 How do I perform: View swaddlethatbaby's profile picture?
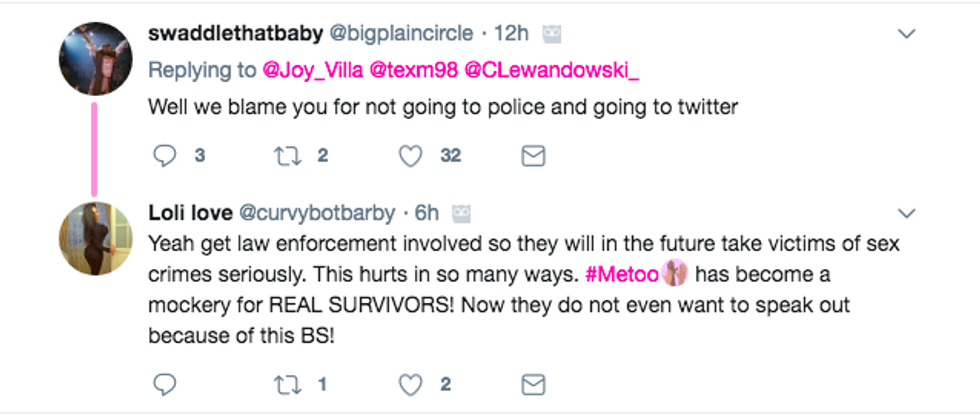point(95,59)
